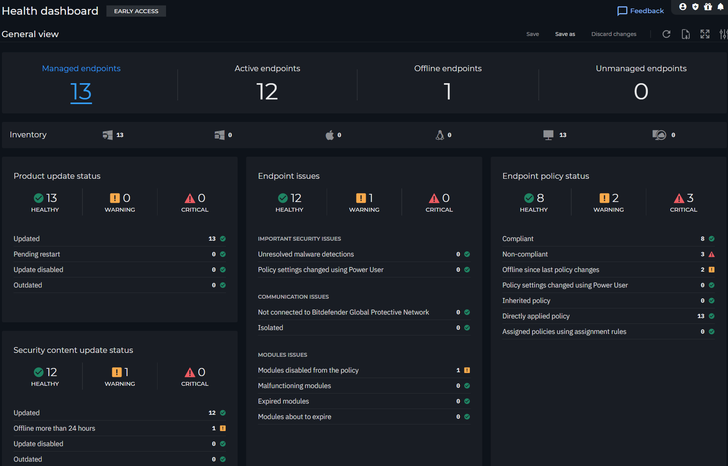This screenshot has height=466, width=728.
Task: Click Endpoint issues critical triangle icon
Action: pos(434,198)
